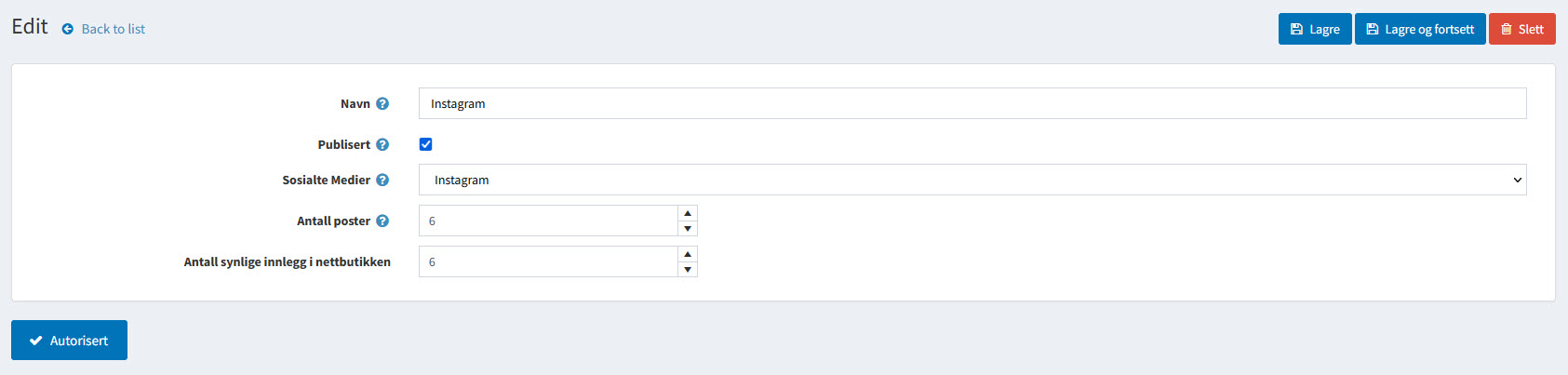Click the Autorisert button
Screen dimensions: 1568x375
[69, 341]
